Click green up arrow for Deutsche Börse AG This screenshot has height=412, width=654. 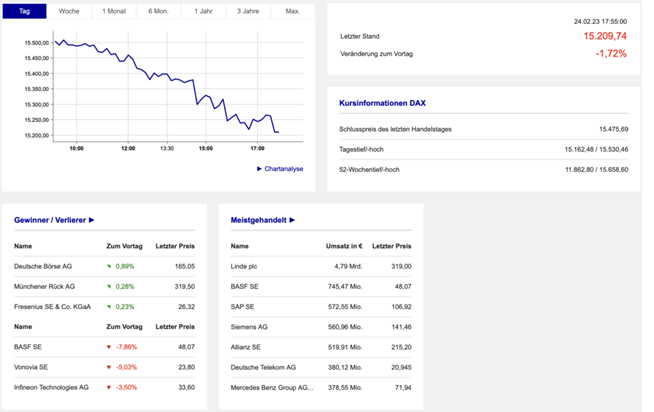[109, 267]
